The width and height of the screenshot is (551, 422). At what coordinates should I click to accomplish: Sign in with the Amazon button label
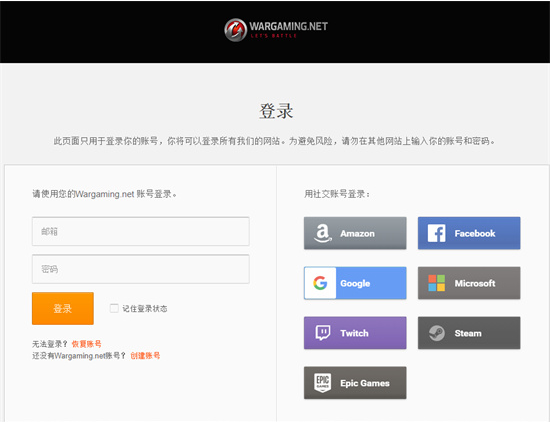pos(357,234)
